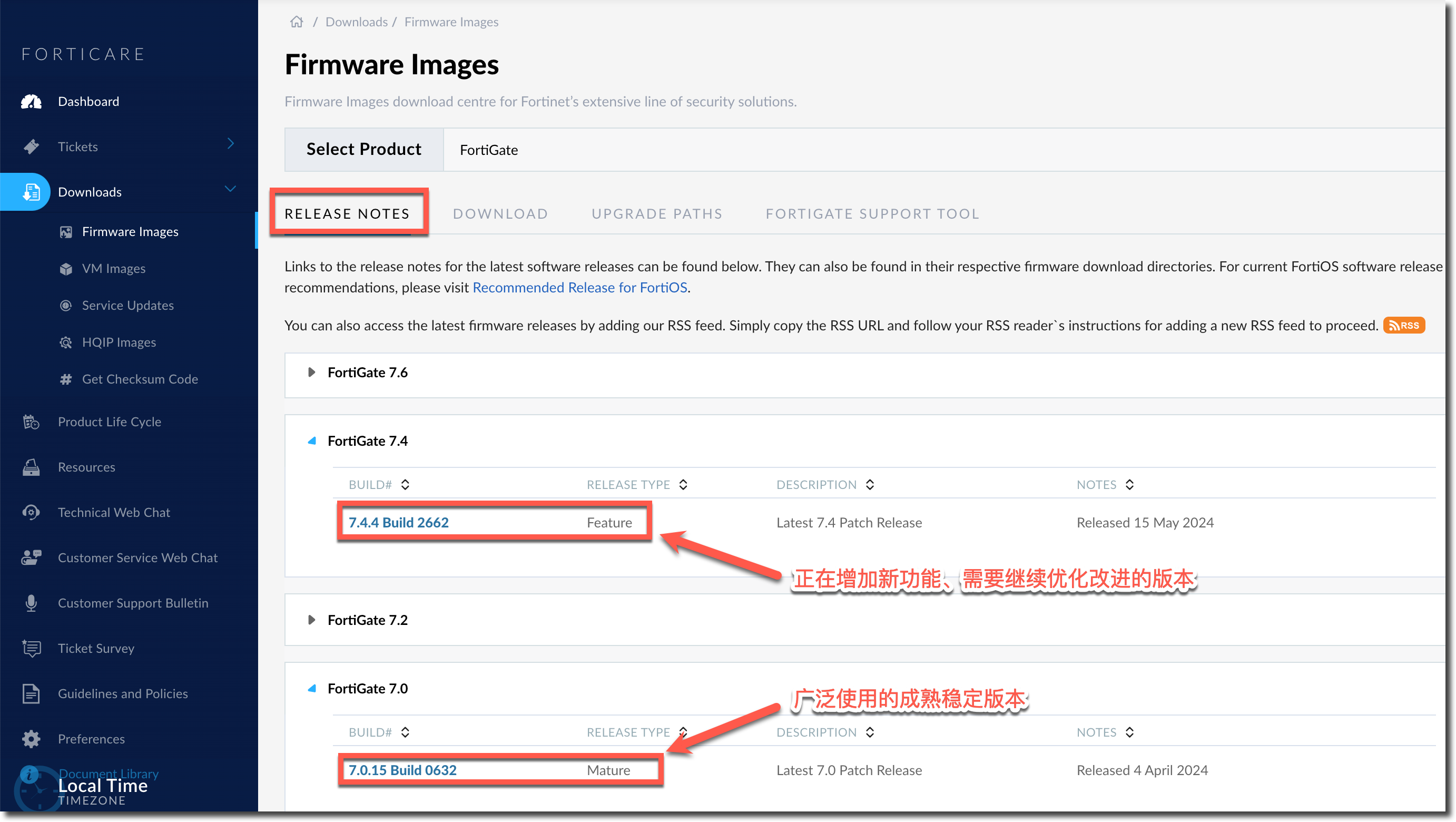Follow Recommended Release for FortiOS link
1456x822 pixels.
tap(579, 288)
